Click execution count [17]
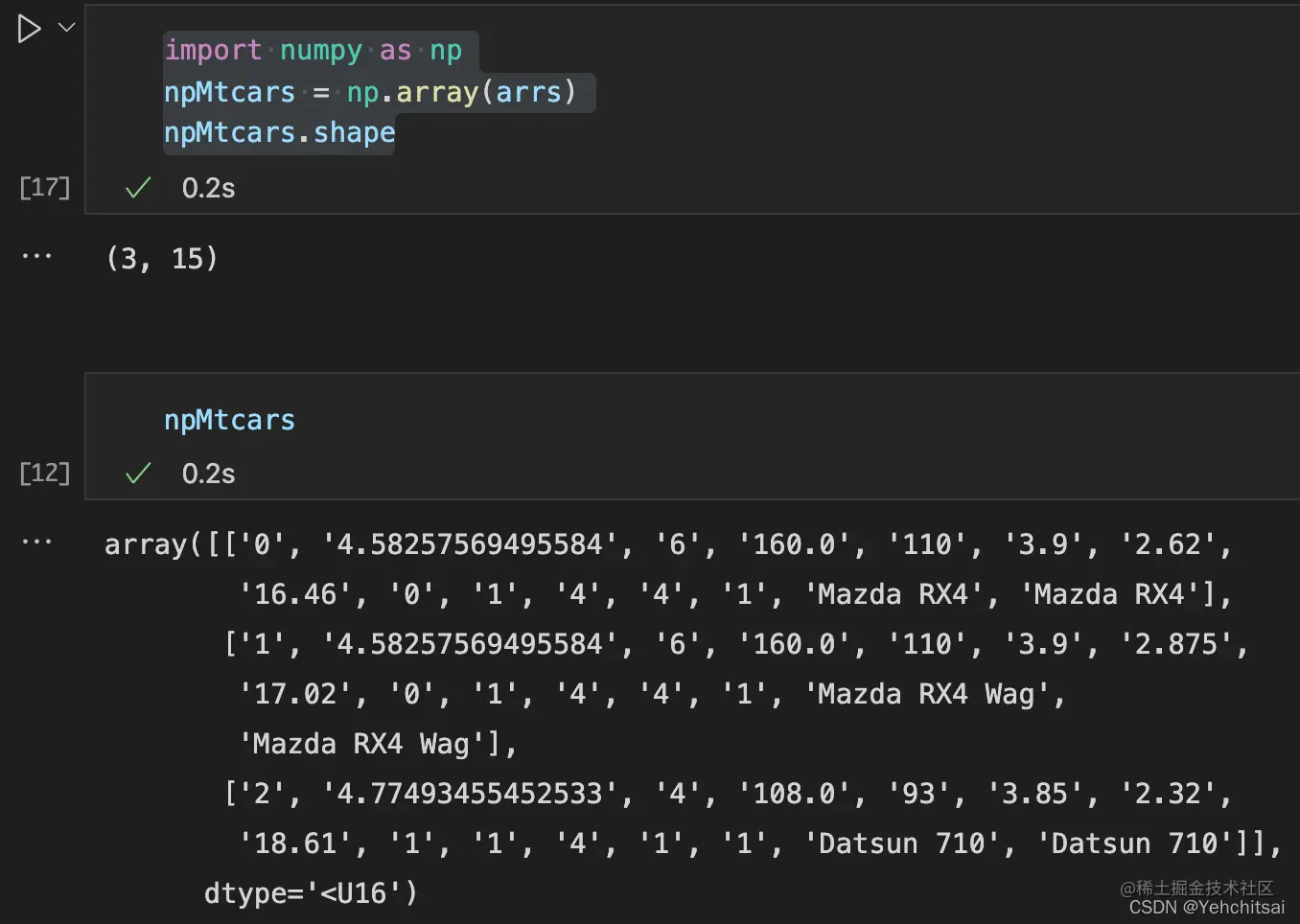The height and width of the screenshot is (924, 1300). click(x=45, y=187)
